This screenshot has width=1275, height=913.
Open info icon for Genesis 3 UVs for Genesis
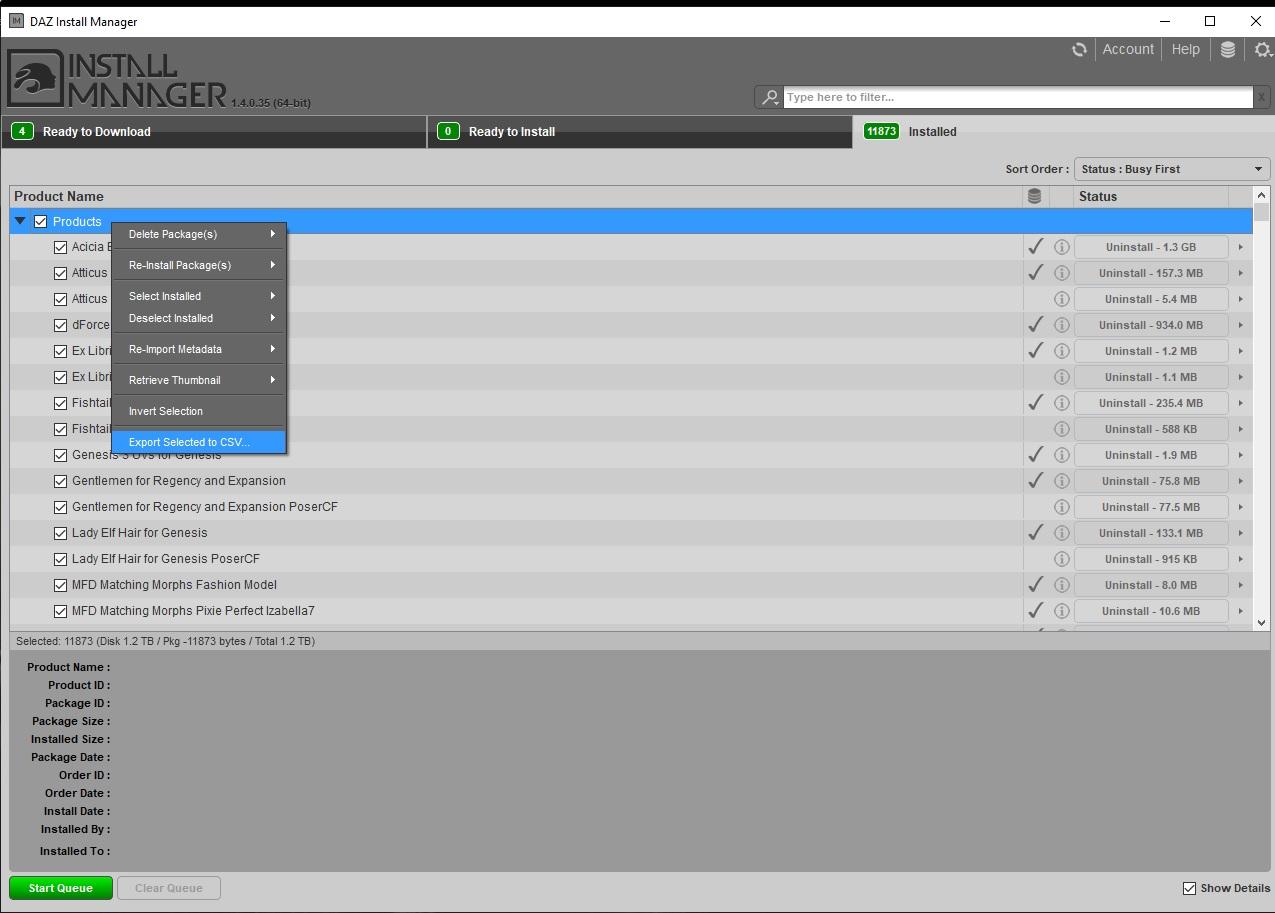click(1062, 455)
